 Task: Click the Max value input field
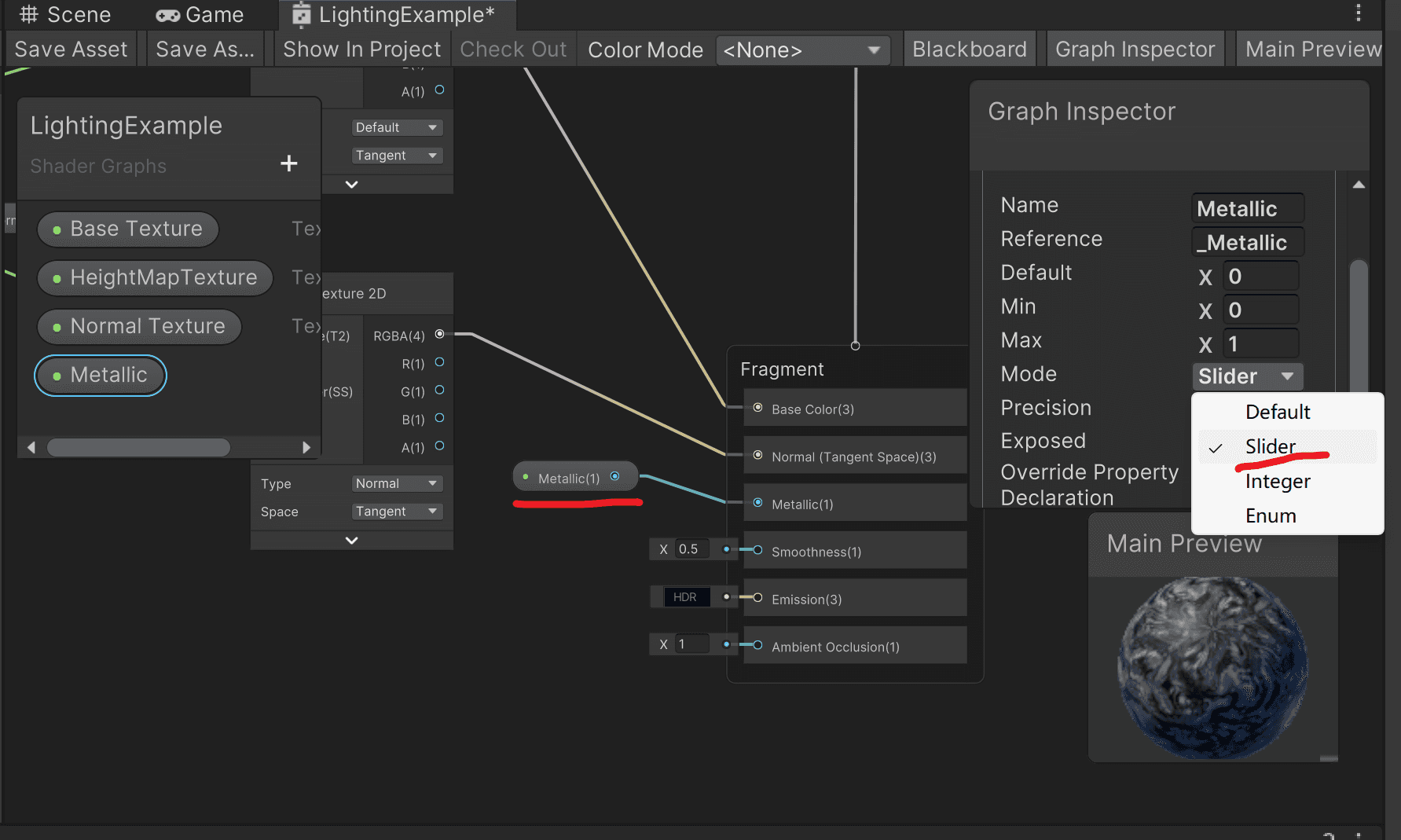pyautogui.click(x=1260, y=344)
